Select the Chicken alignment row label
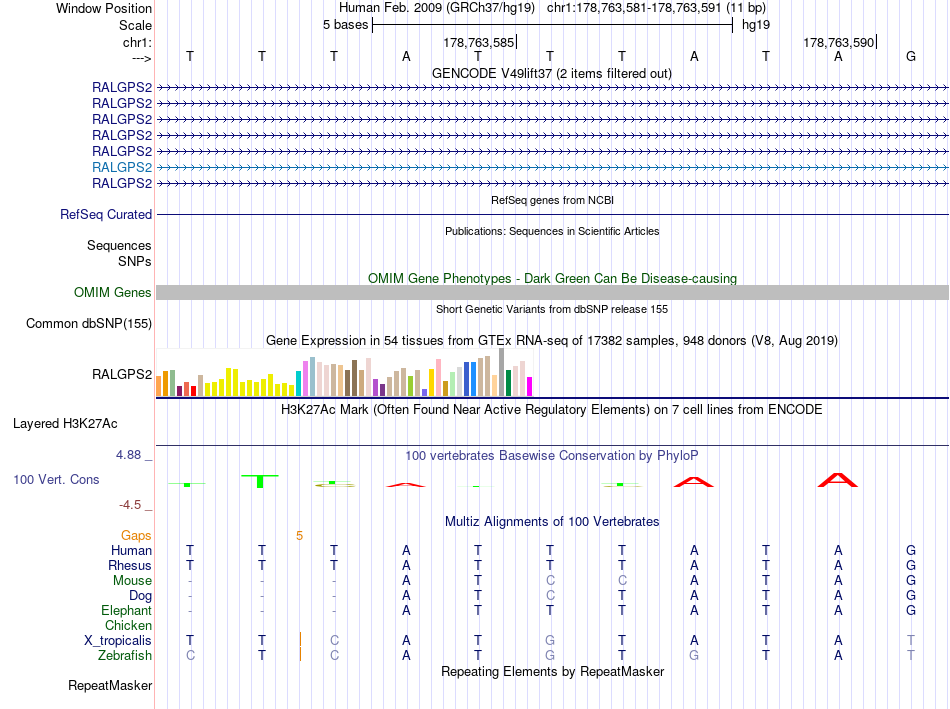The height and width of the screenshot is (709, 950). pyautogui.click(x=128, y=625)
